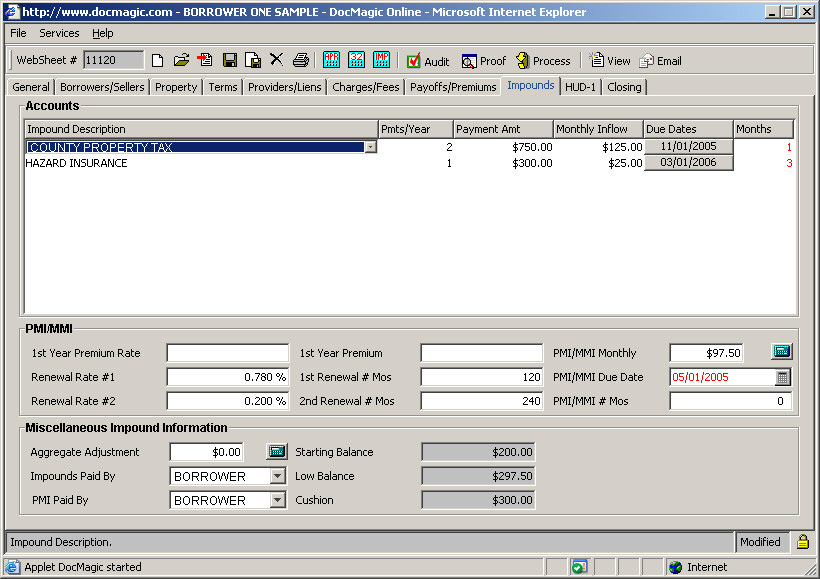Viewport: 820px width, 579px height.
Task: Open the Help menu
Action: (x=102, y=33)
